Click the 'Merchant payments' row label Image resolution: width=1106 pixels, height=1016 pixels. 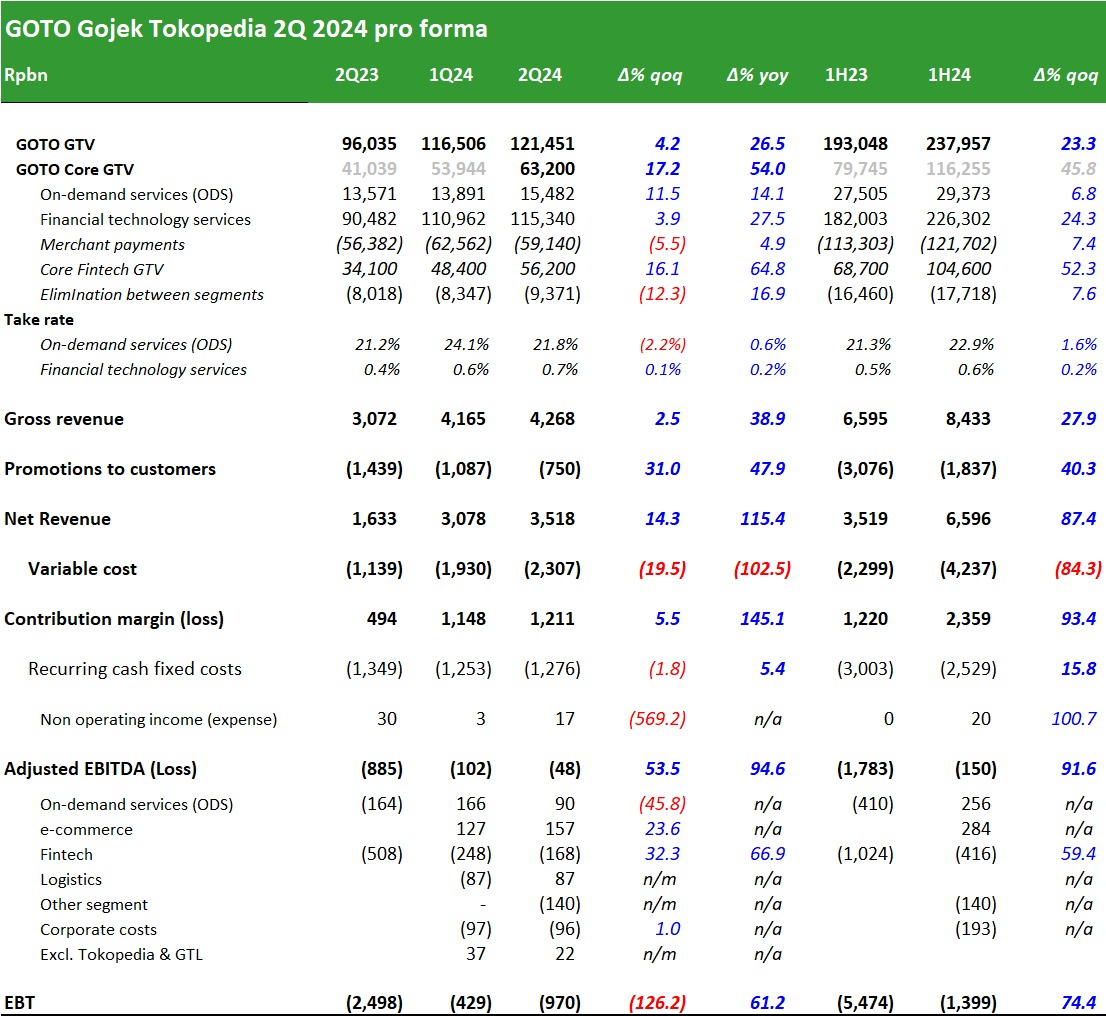[112, 245]
